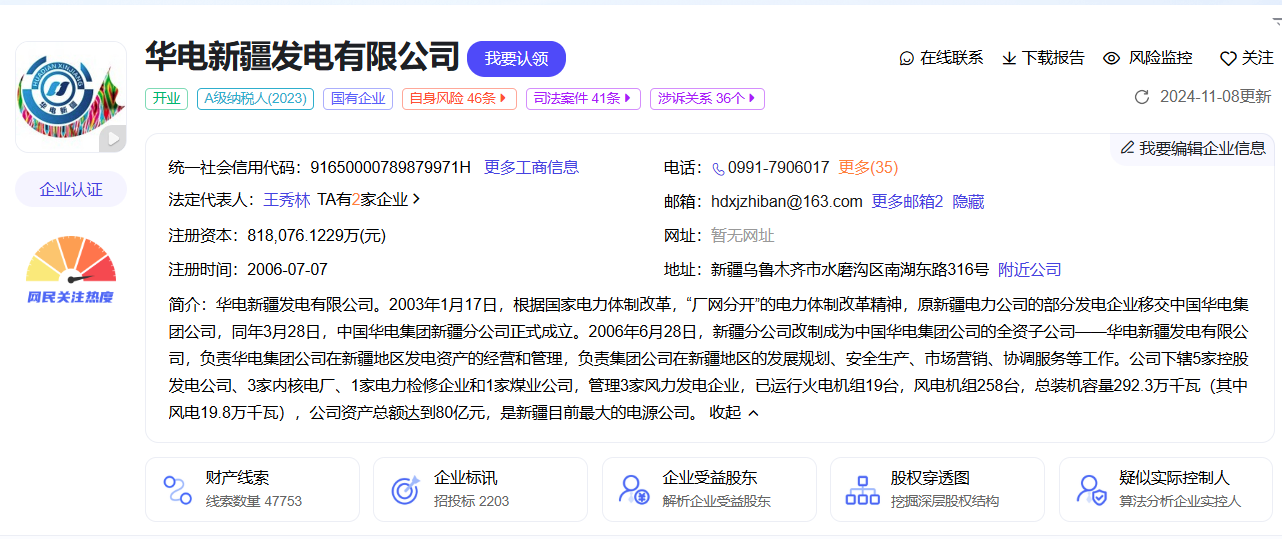
Task: Play the logo video icon
Action: tap(112, 138)
